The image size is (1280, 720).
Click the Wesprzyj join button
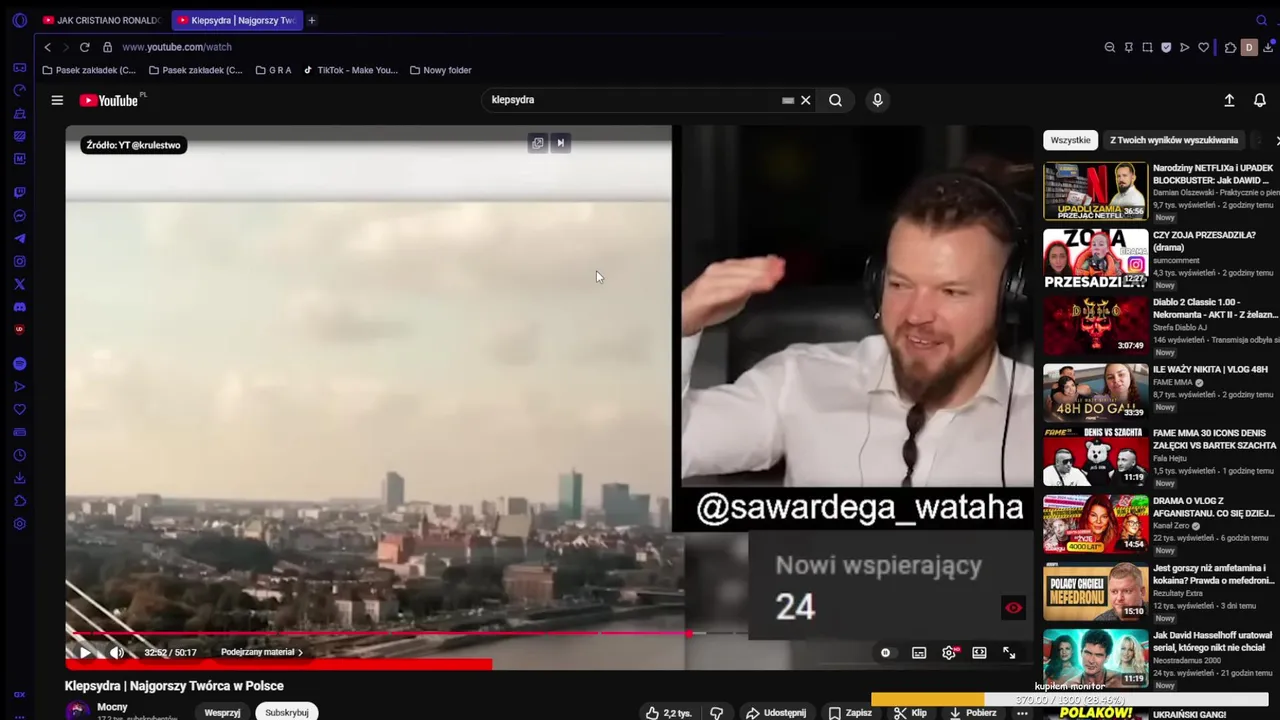coord(222,713)
